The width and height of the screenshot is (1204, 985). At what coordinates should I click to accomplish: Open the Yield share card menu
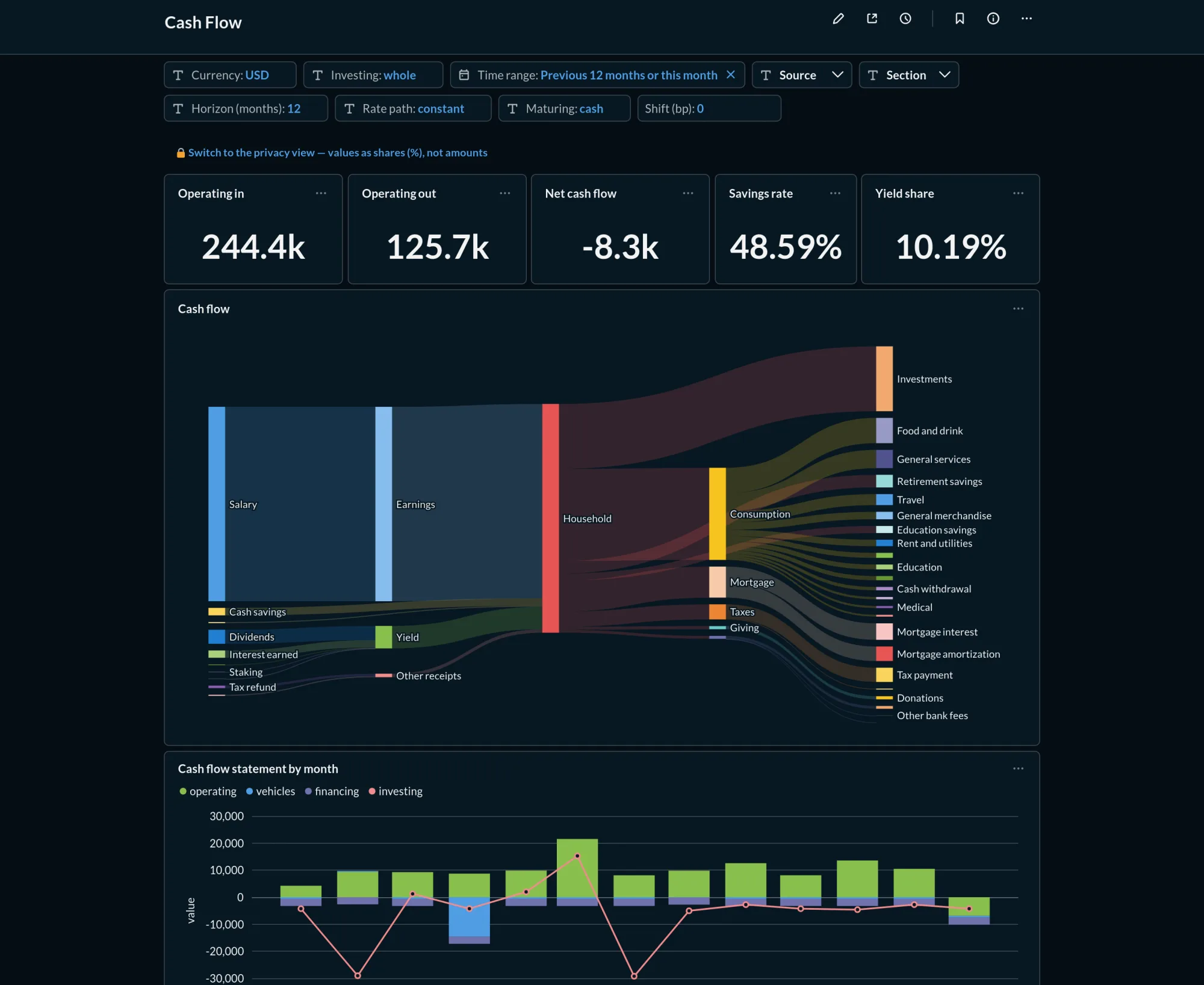pos(1018,193)
